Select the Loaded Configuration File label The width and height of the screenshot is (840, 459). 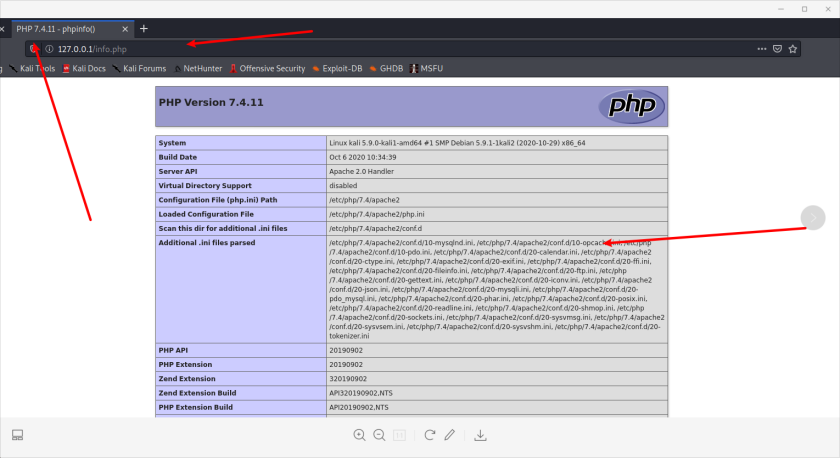pos(206,214)
